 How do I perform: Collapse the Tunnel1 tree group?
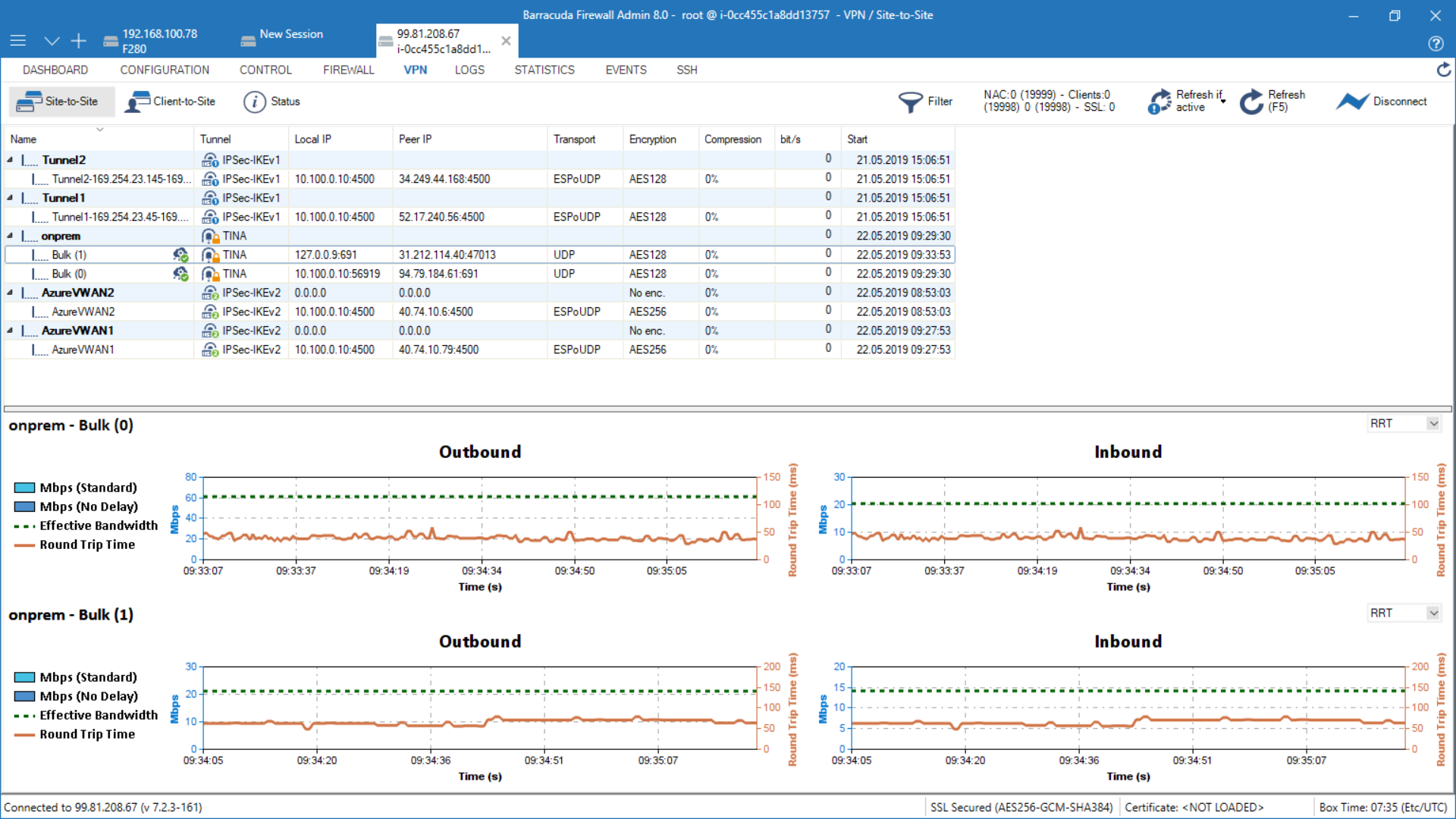tap(10, 198)
